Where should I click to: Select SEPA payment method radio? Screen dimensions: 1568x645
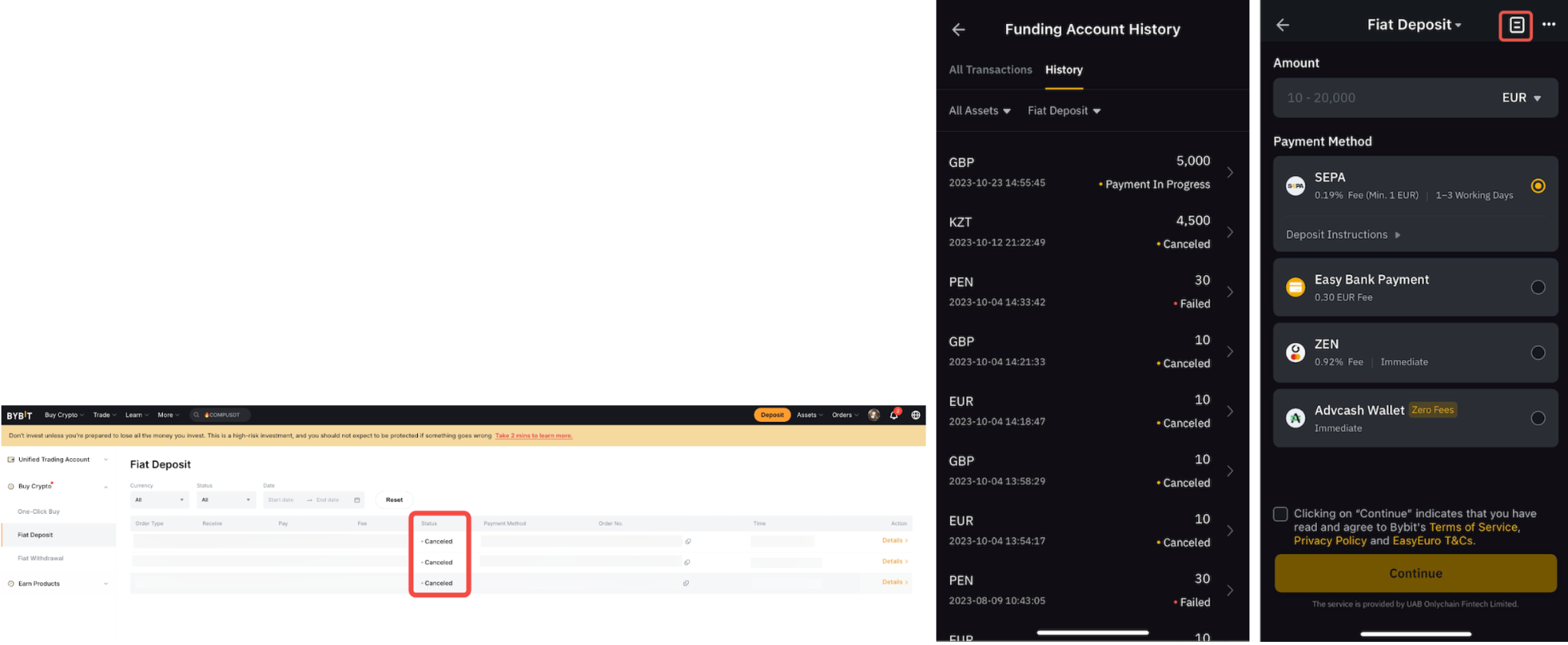point(1537,186)
